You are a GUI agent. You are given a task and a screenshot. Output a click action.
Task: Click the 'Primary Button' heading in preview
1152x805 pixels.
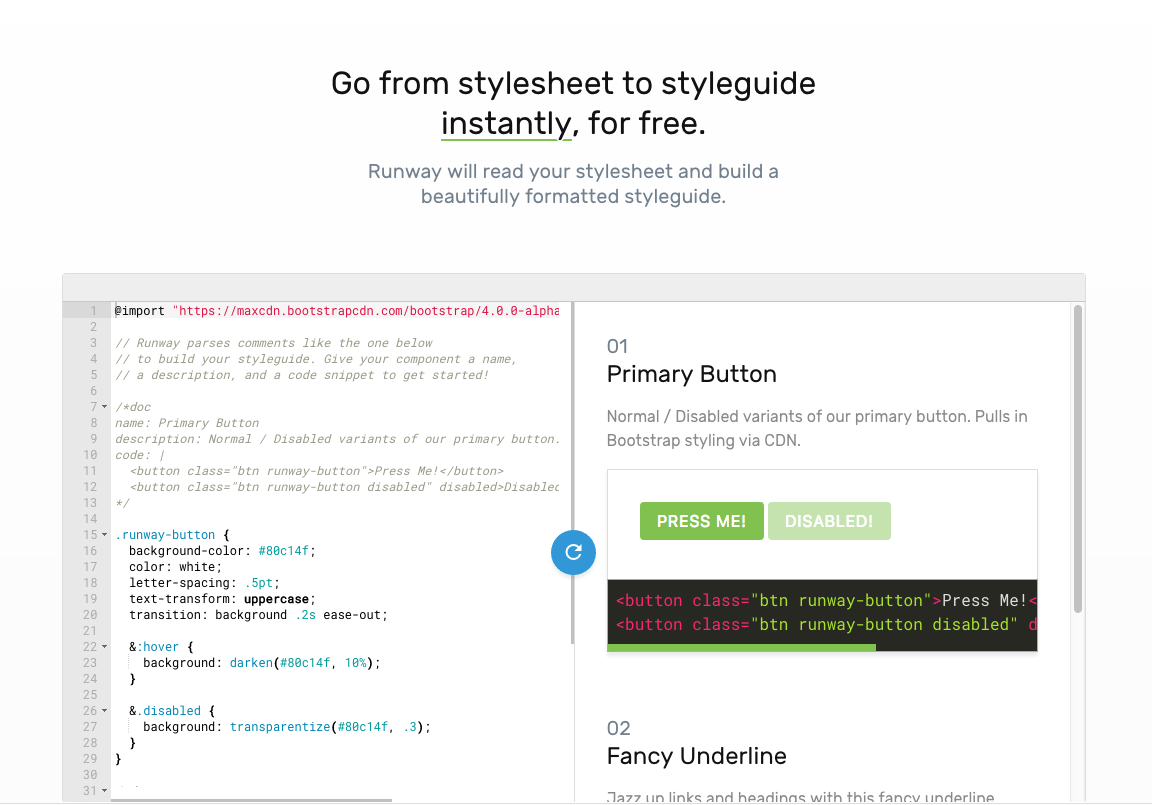(691, 375)
